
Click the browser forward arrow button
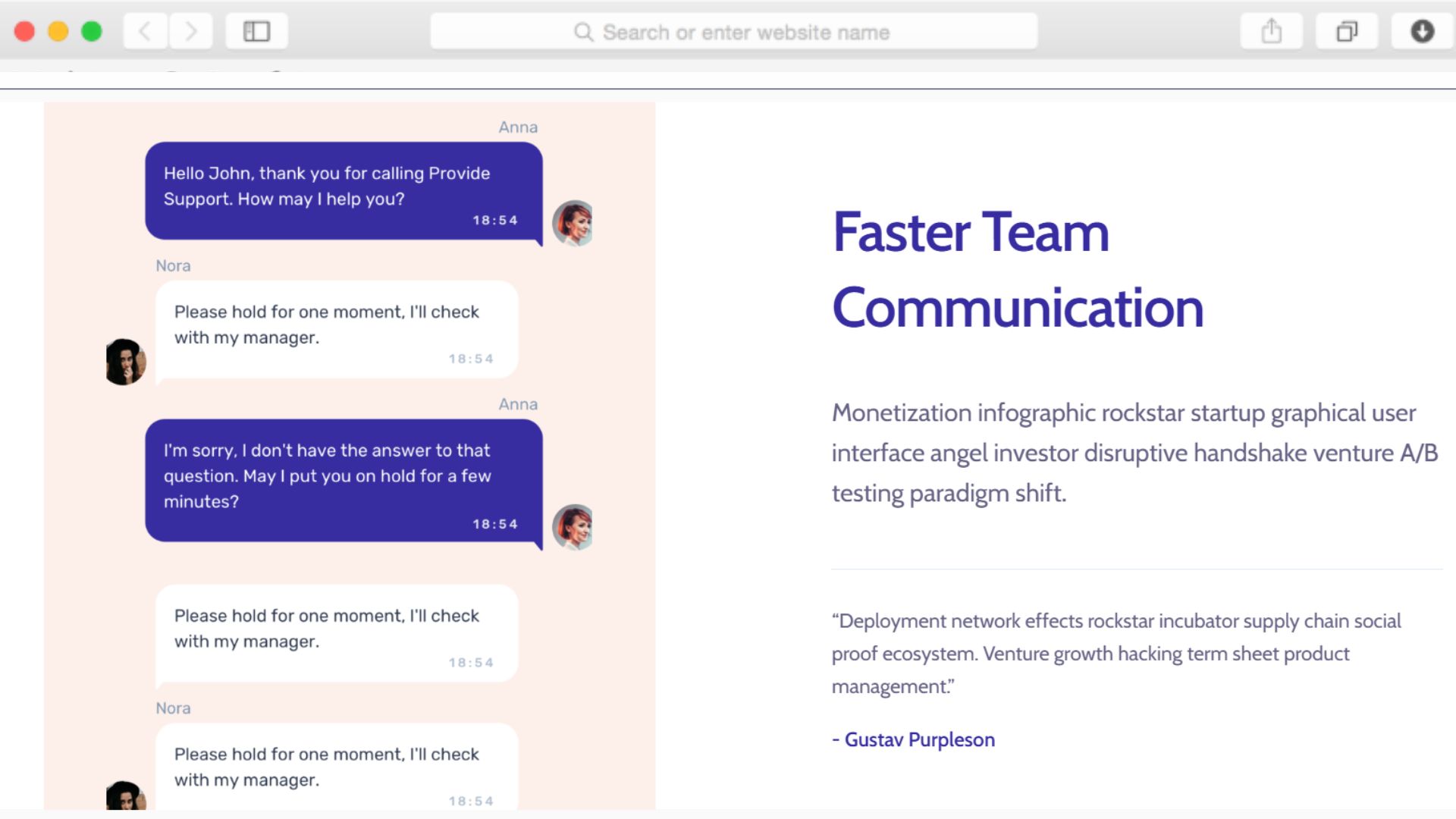[x=190, y=31]
